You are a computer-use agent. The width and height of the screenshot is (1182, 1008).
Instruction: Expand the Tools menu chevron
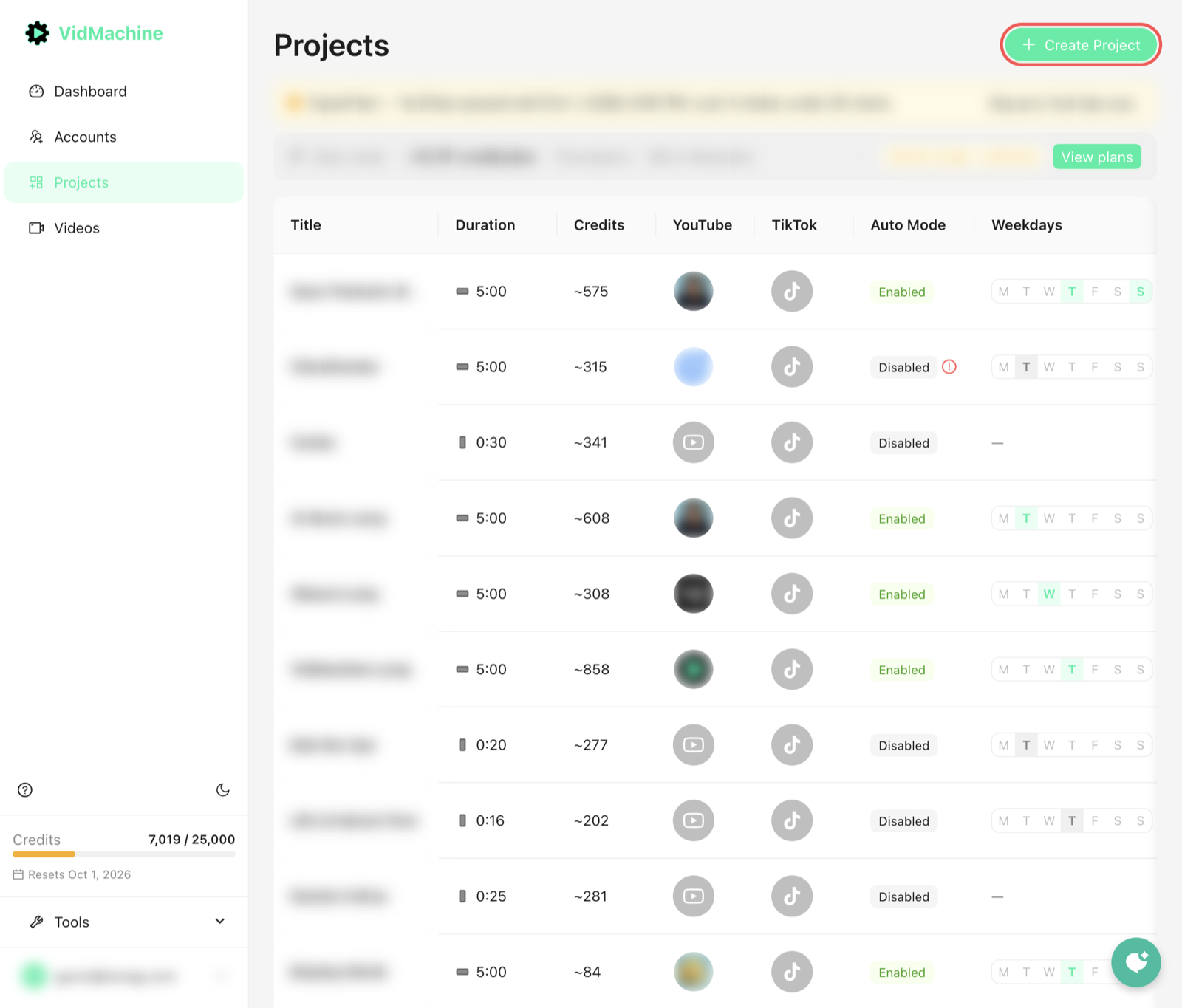[x=219, y=922]
